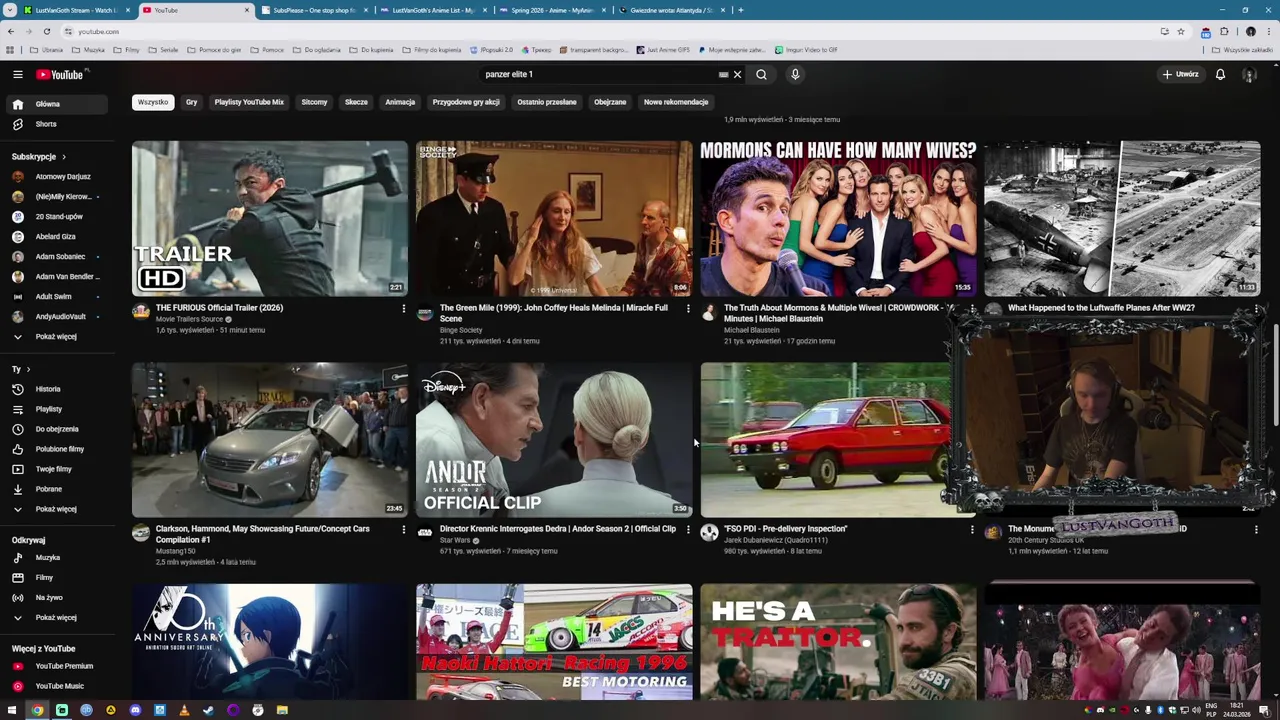Bookmark this page with the star

click(1181, 31)
